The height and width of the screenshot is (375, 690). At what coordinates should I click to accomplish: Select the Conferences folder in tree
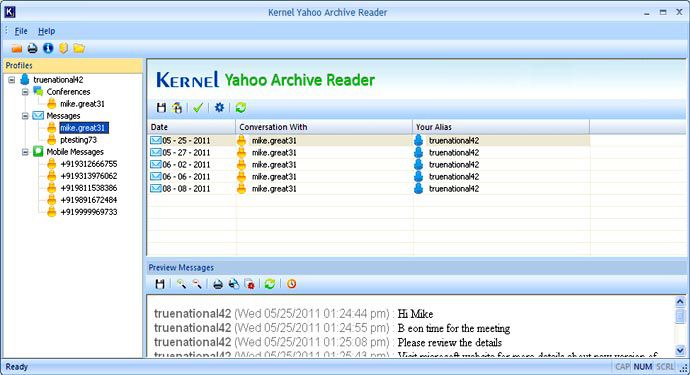[x=68, y=92]
